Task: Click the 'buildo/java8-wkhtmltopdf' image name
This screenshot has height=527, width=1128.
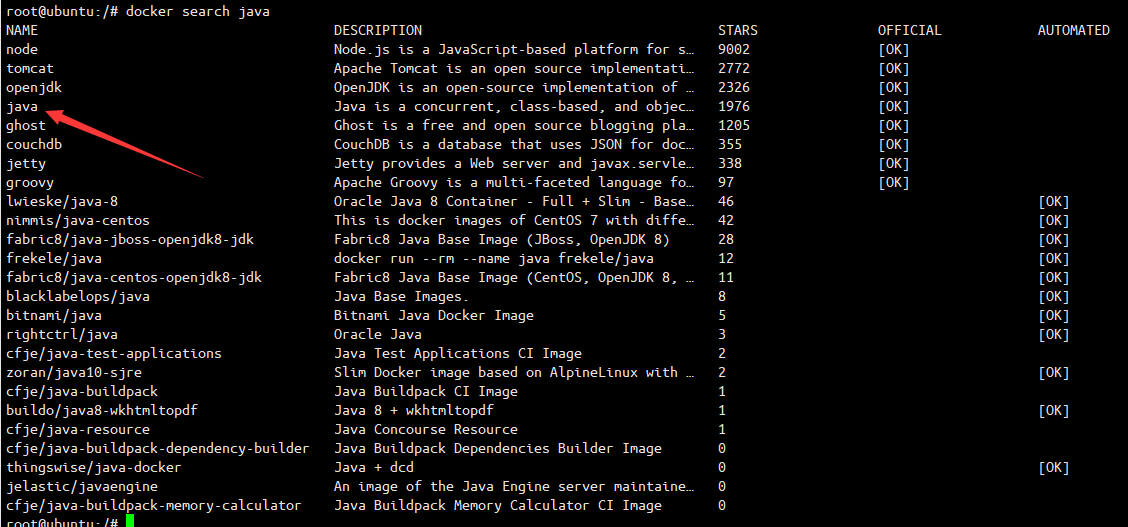Action: (x=102, y=411)
